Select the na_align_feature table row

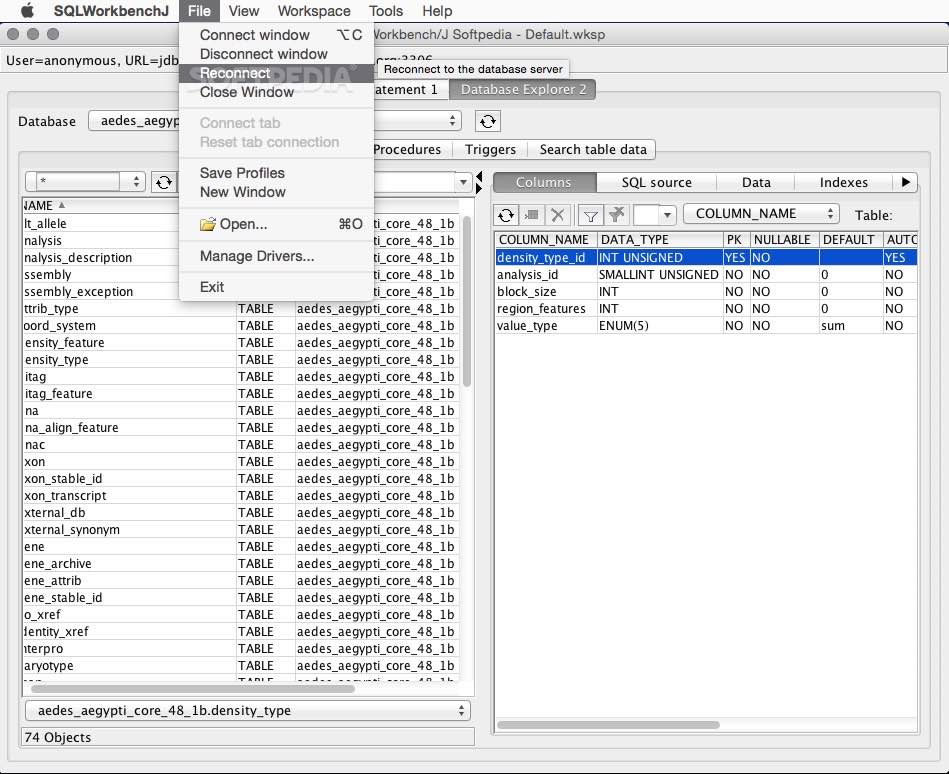click(241, 427)
